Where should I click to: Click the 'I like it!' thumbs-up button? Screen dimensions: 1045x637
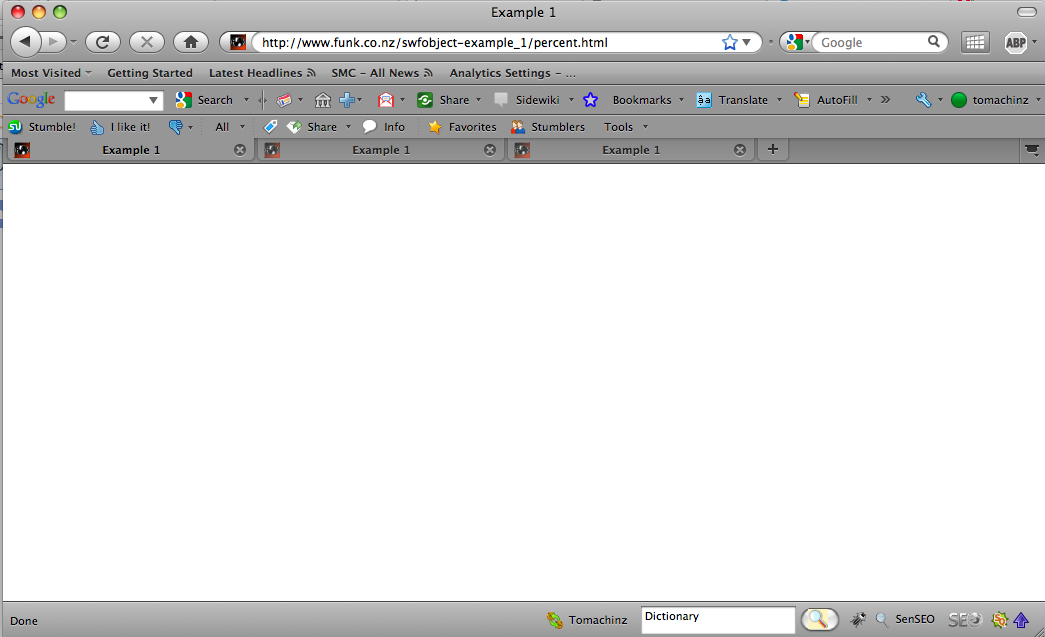click(120, 127)
